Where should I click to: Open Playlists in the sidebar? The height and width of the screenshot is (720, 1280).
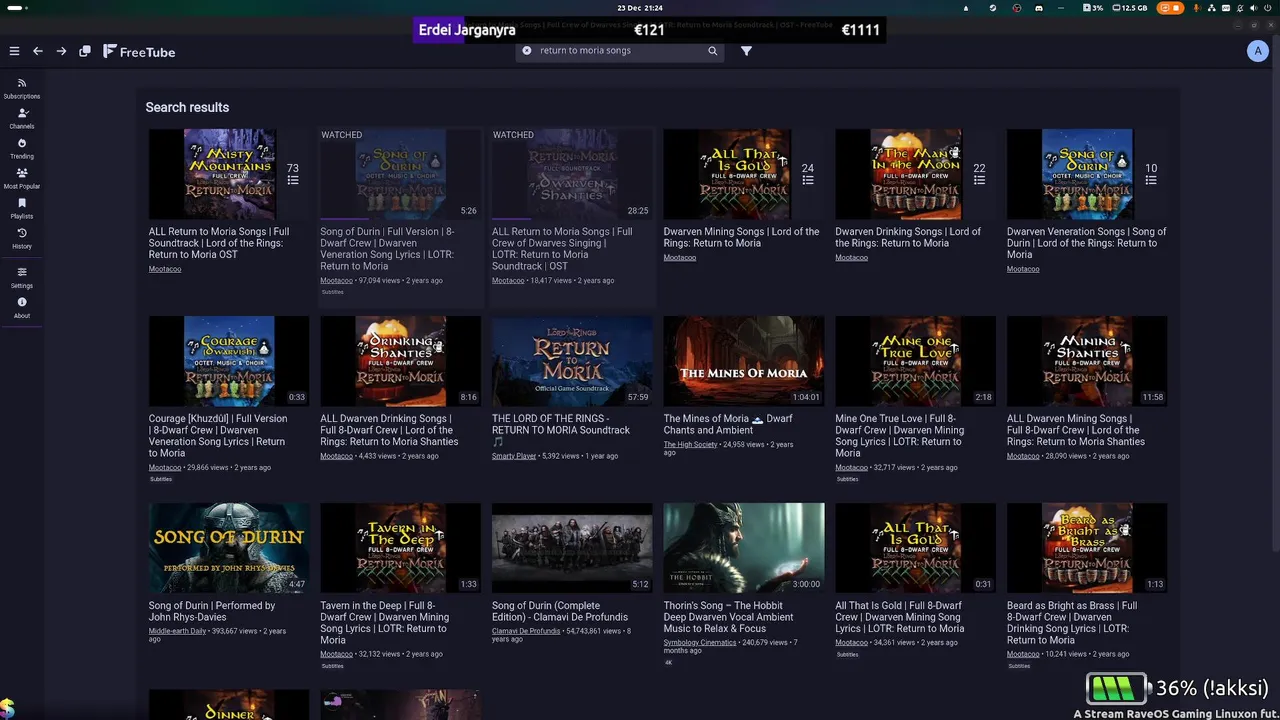22,208
